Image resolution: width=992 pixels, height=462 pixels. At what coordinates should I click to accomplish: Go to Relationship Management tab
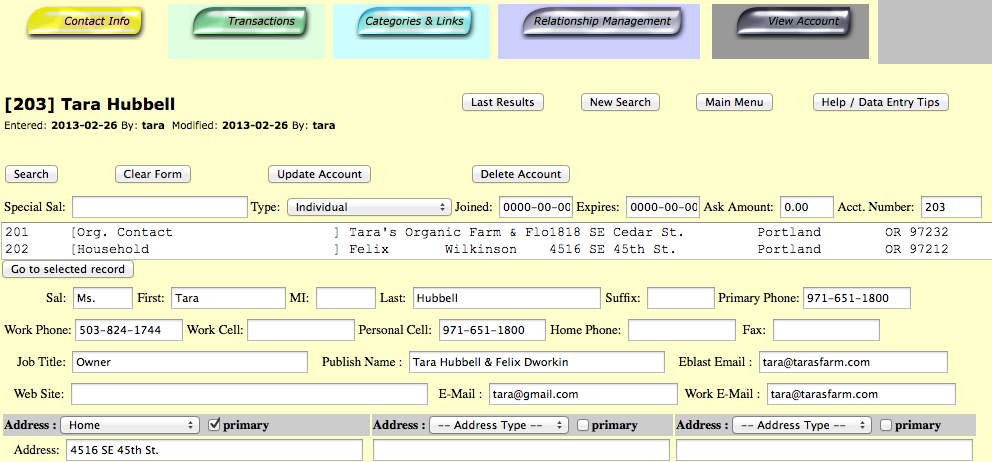pos(603,22)
